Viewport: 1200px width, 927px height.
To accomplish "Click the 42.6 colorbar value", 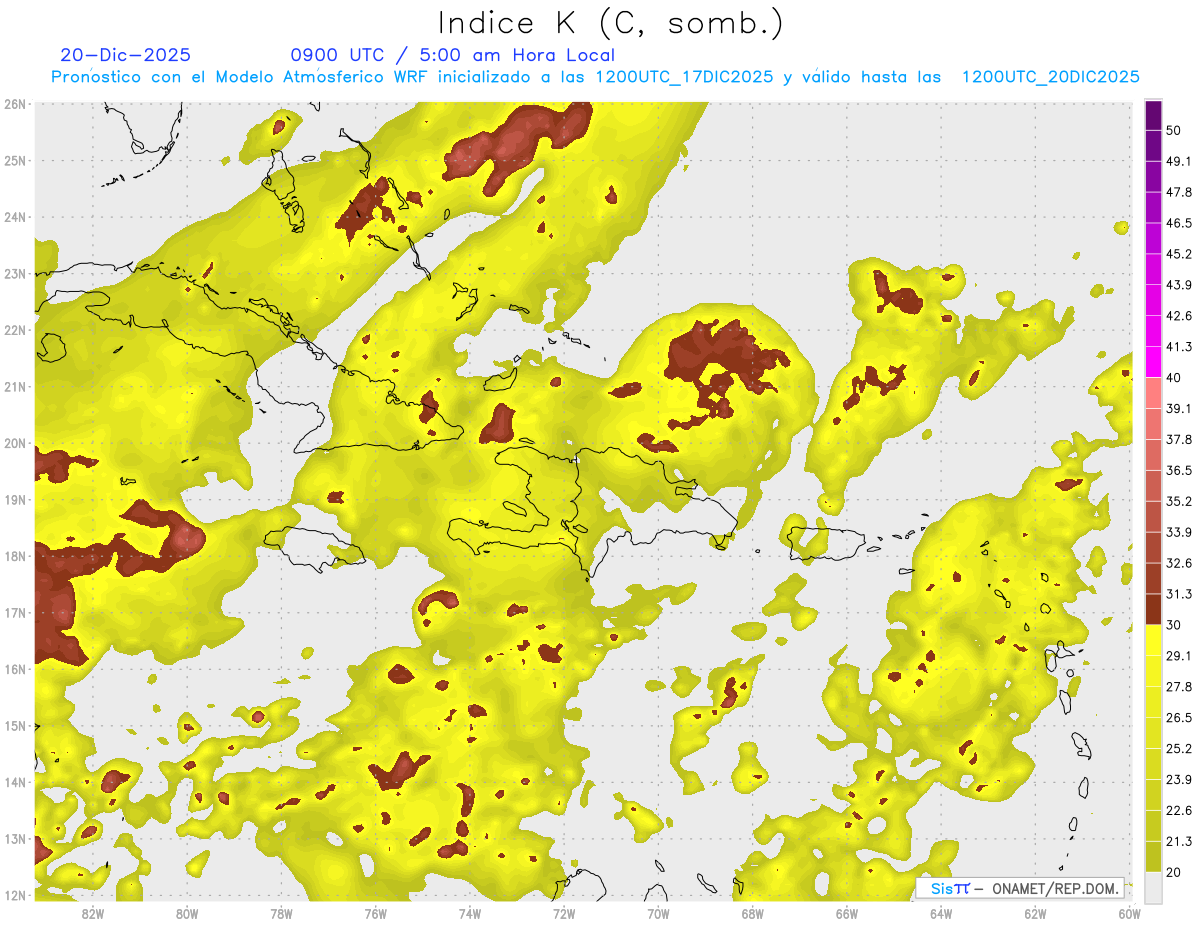I will [x=1179, y=316].
